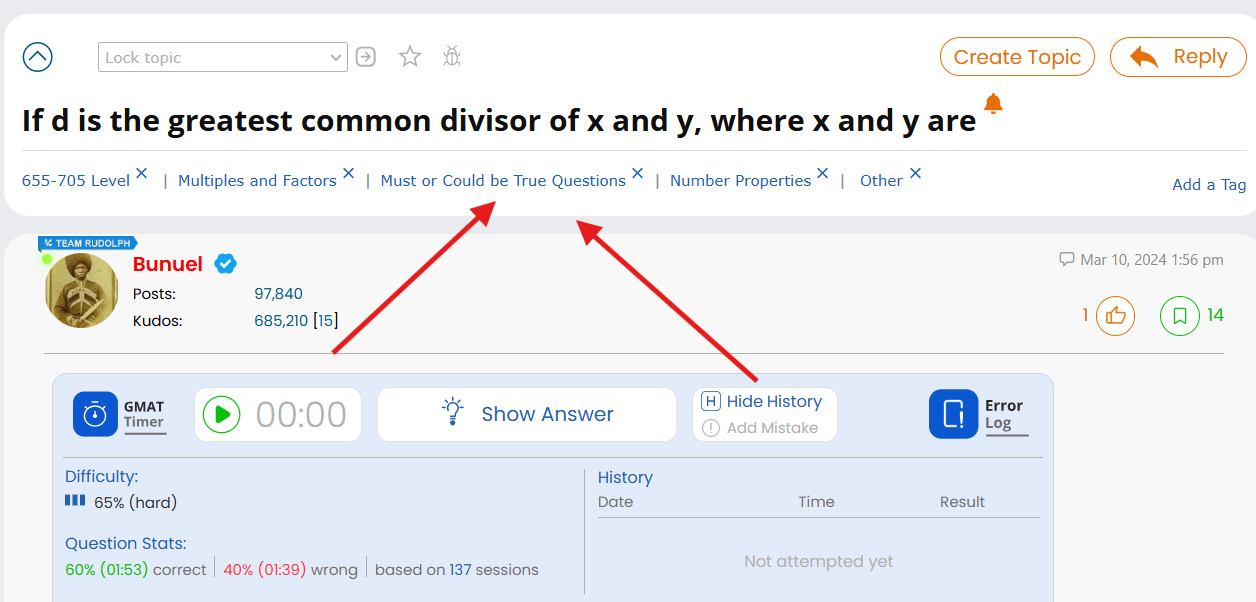The width and height of the screenshot is (1256, 602).
Task: Remove the 655-705 Level tag
Action: [x=142, y=173]
